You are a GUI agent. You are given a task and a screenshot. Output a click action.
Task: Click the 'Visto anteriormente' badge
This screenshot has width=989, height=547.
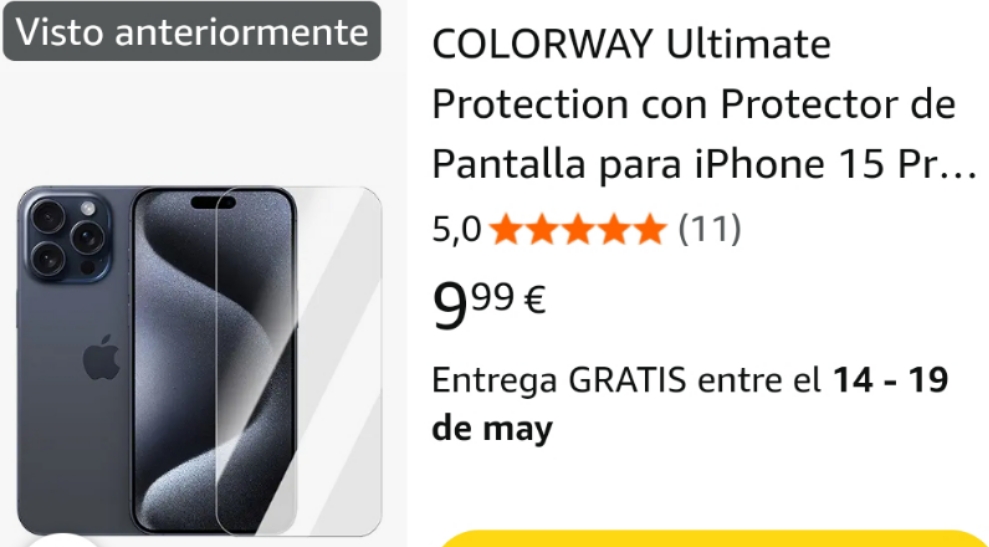pos(192,31)
